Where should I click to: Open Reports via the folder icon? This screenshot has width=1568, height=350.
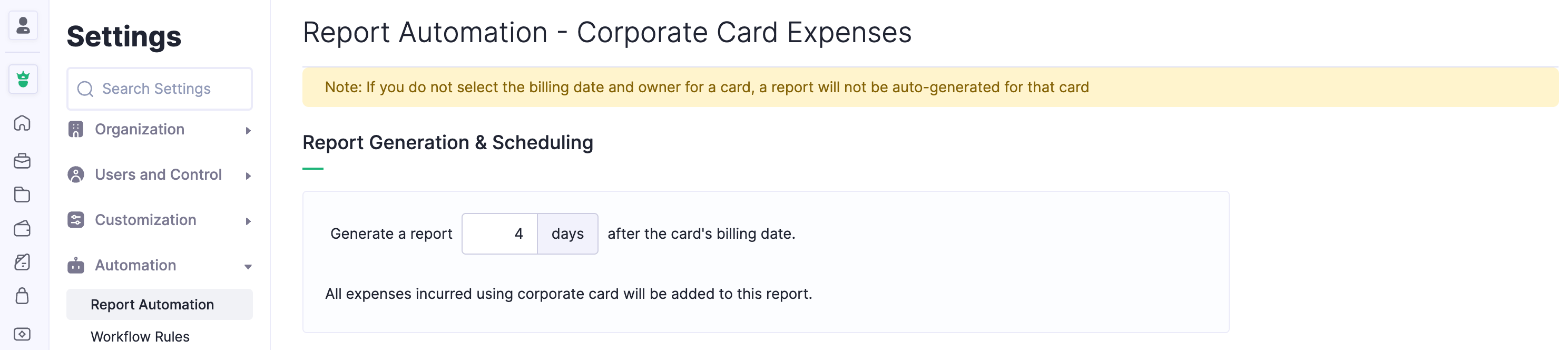23,195
